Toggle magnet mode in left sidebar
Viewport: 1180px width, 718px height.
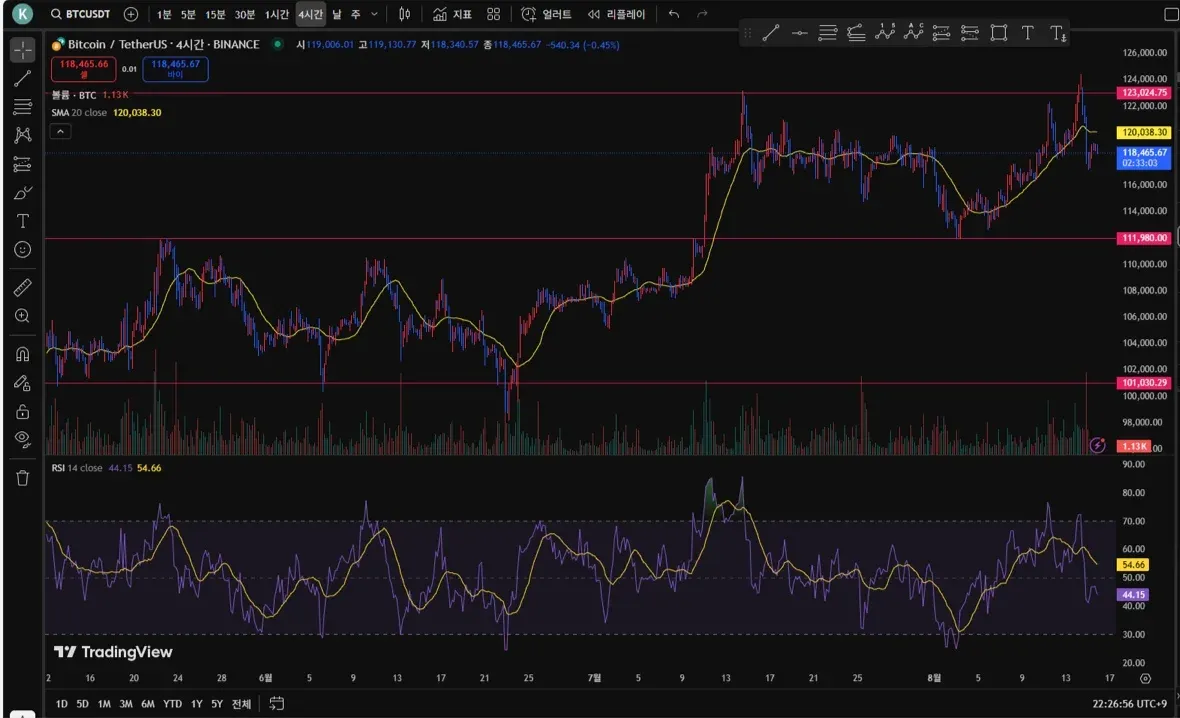coord(22,354)
